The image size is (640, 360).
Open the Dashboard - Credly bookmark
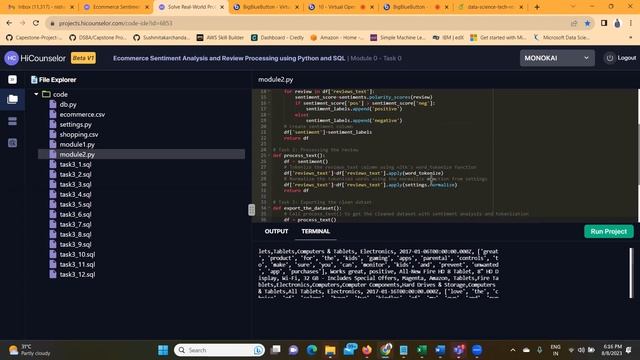(278, 38)
